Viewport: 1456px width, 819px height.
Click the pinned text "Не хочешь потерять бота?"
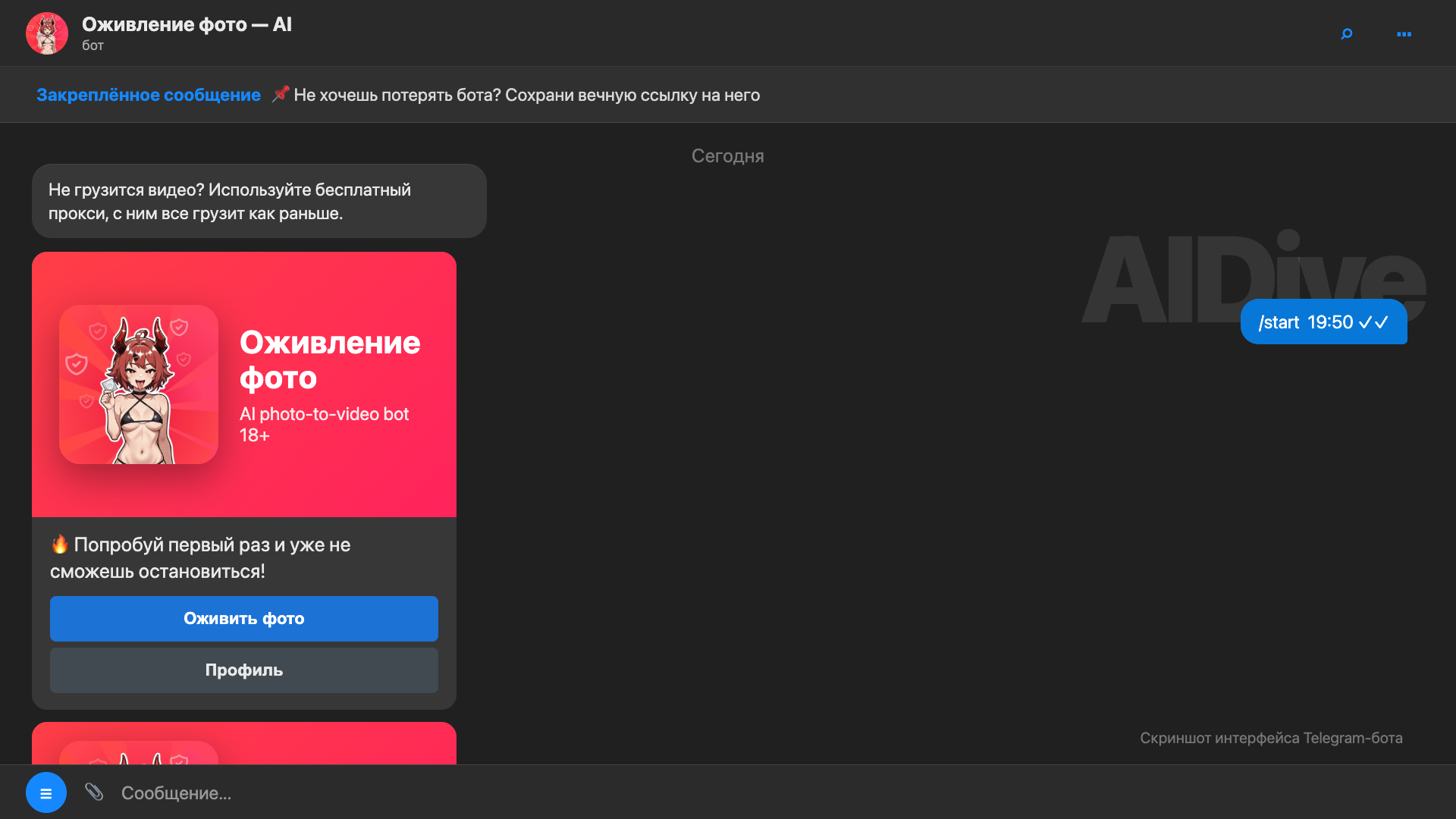click(397, 95)
